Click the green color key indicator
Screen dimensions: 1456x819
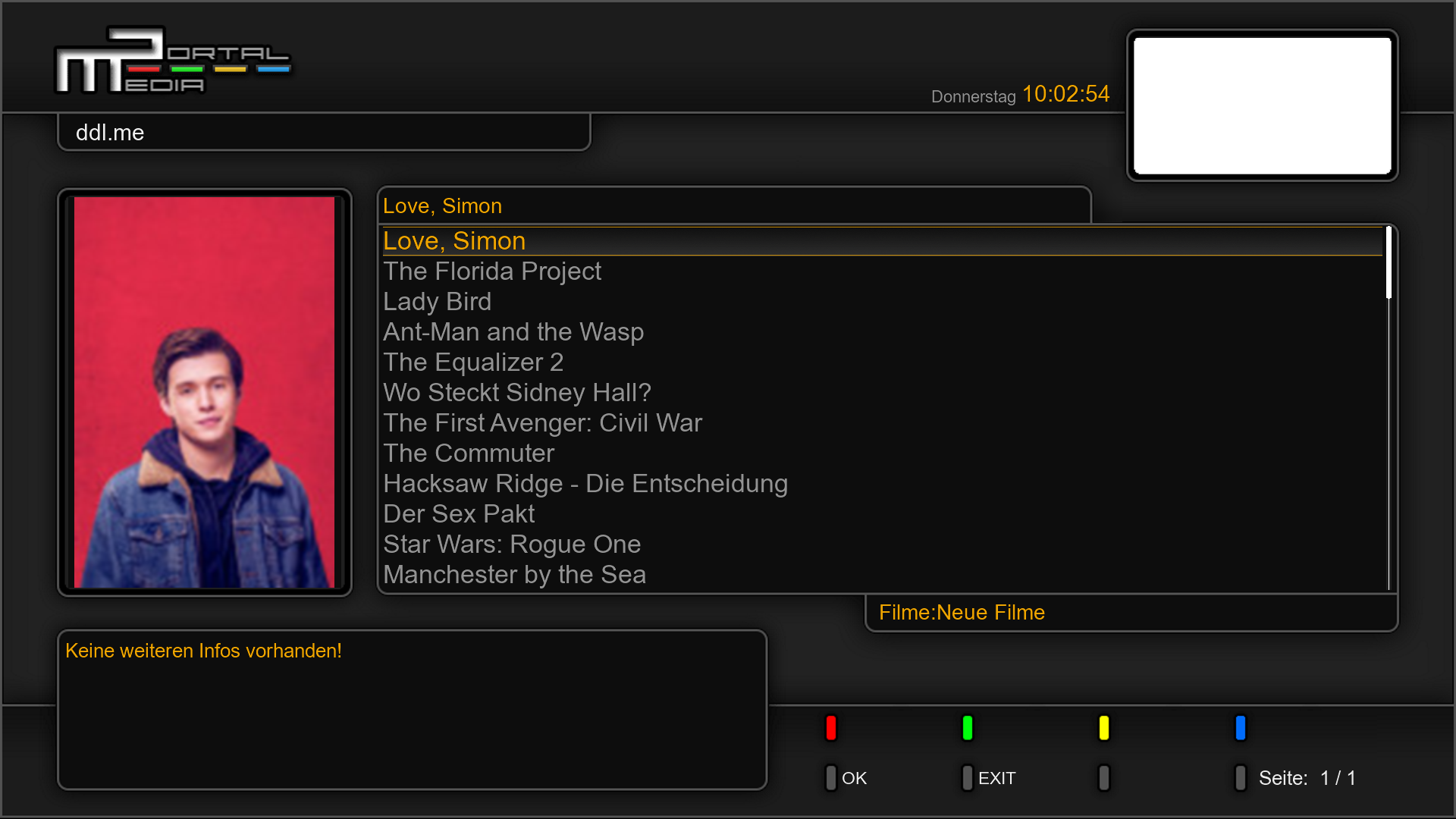pyautogui.click(x=968, y=728)
